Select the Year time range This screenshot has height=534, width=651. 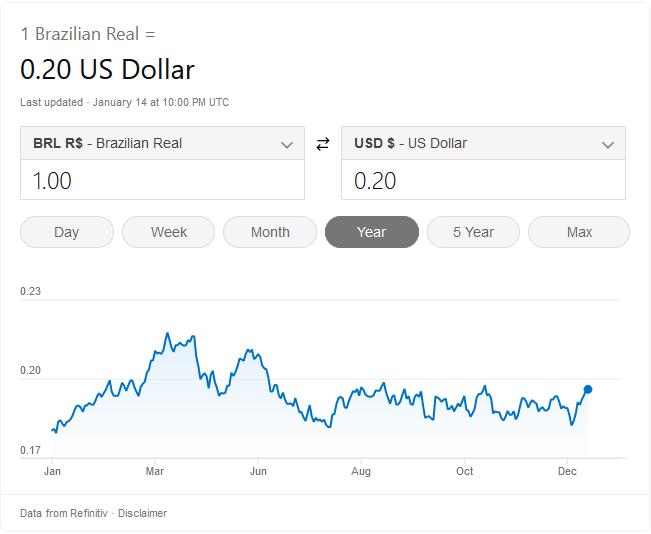[x=372, y=232]
